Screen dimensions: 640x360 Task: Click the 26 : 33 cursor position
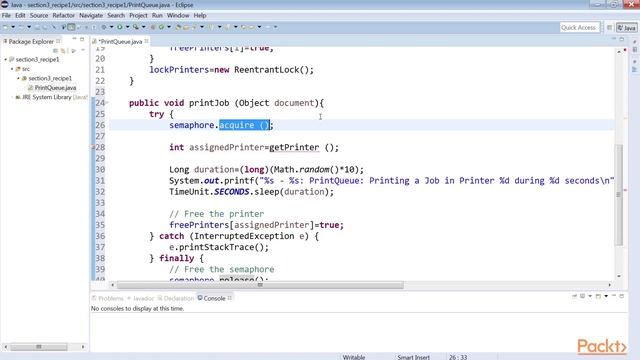(458, 357)
